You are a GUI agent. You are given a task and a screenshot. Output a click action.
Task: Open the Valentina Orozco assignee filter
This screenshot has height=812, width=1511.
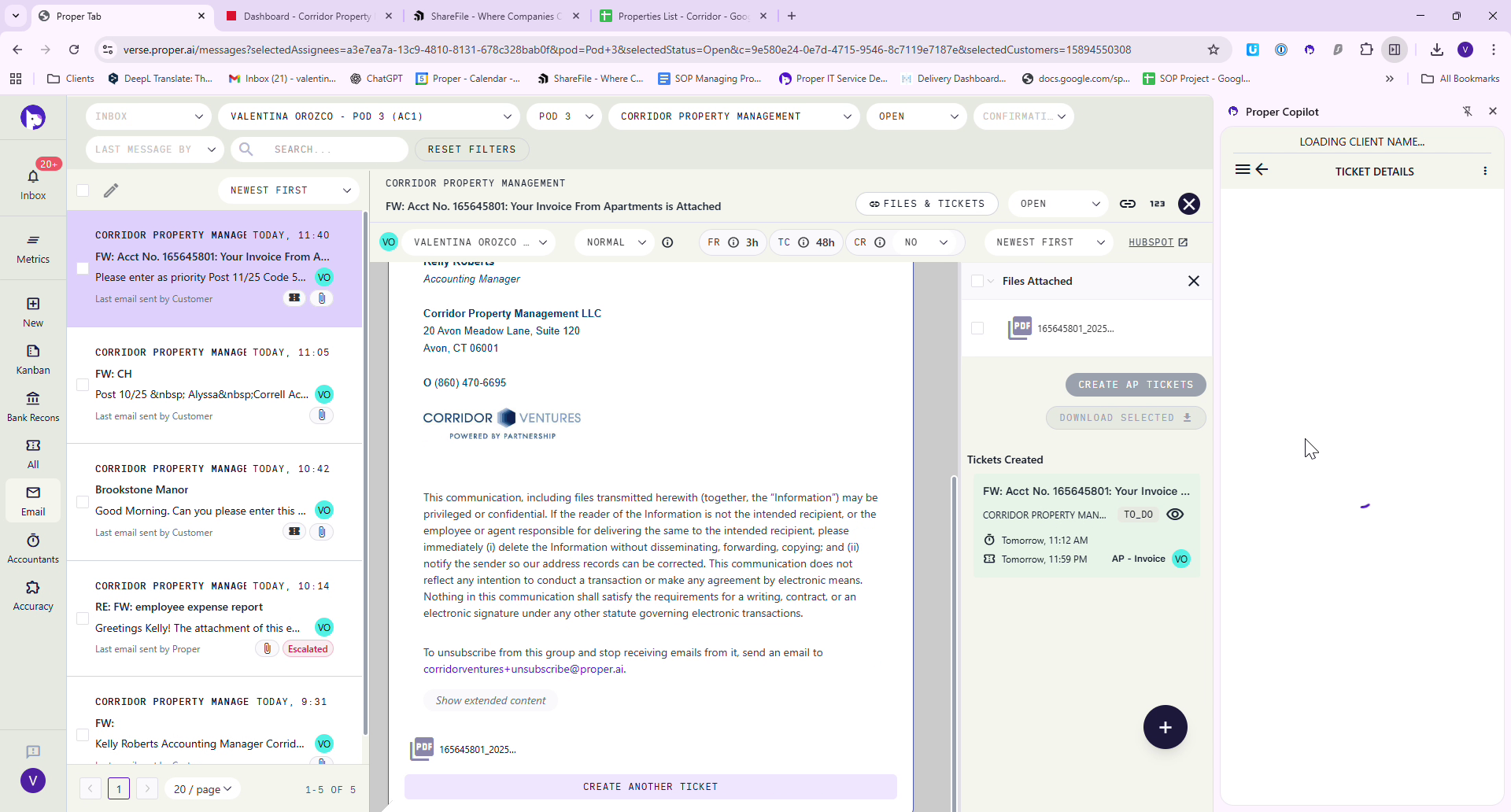tap(369, 116)
